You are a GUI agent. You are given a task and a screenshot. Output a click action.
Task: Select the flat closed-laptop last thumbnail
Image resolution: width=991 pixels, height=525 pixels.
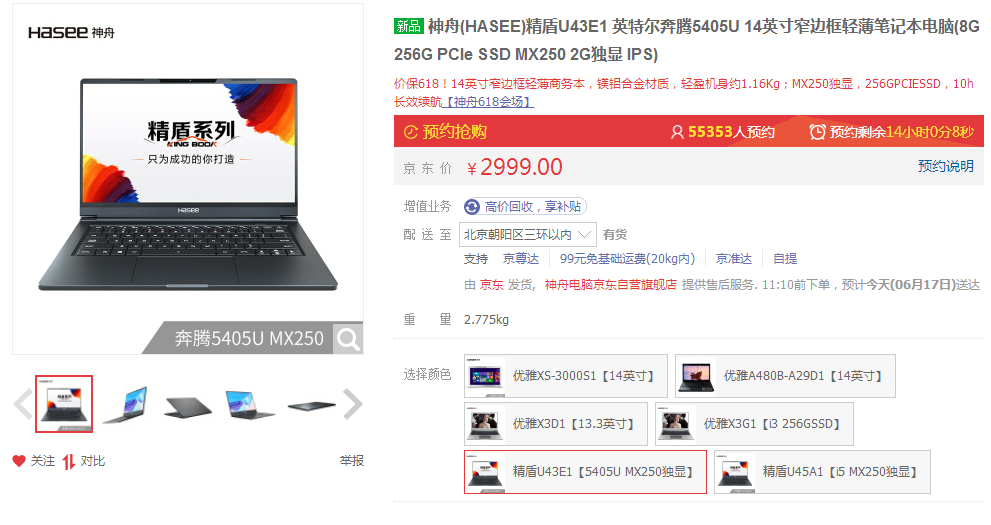coord(312,406)
